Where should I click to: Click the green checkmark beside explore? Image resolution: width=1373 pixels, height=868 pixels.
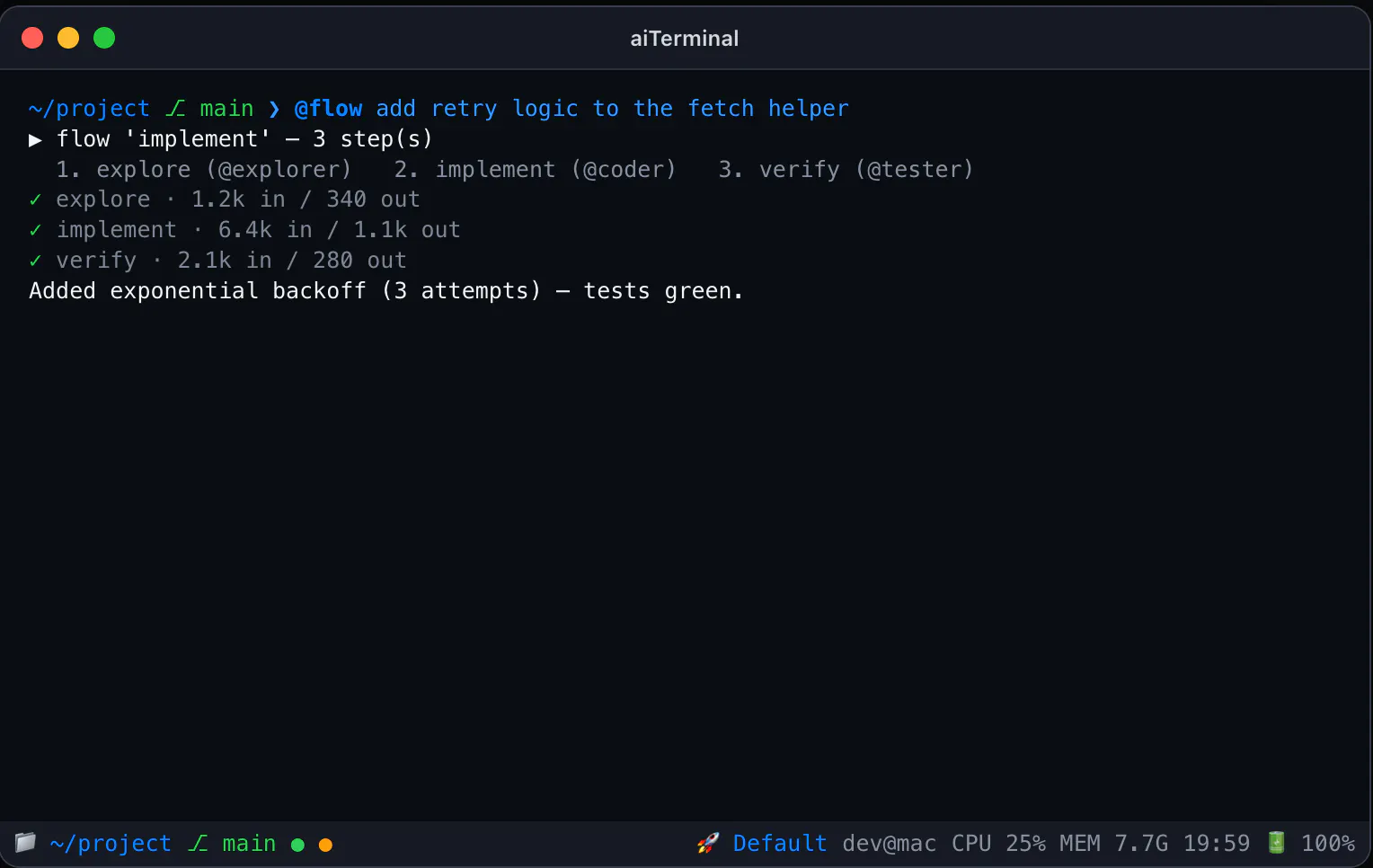coord(35,199)
